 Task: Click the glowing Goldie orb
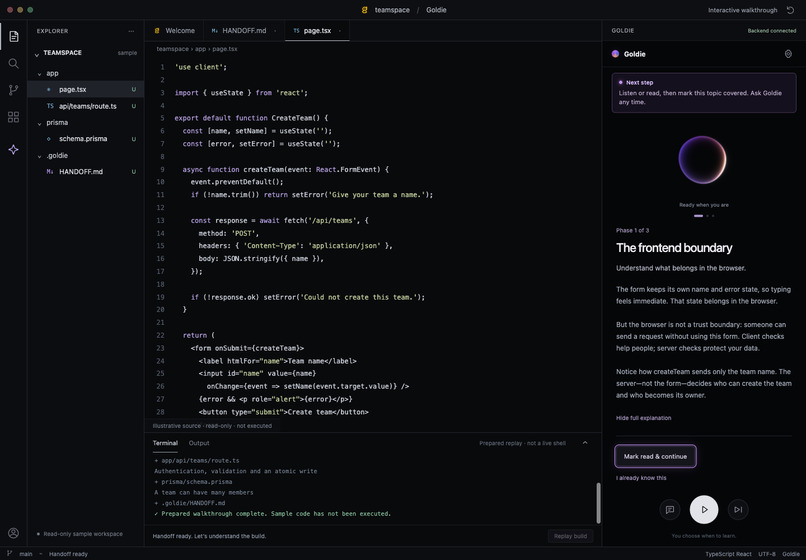pyautogui.click(x=703, y=160)
